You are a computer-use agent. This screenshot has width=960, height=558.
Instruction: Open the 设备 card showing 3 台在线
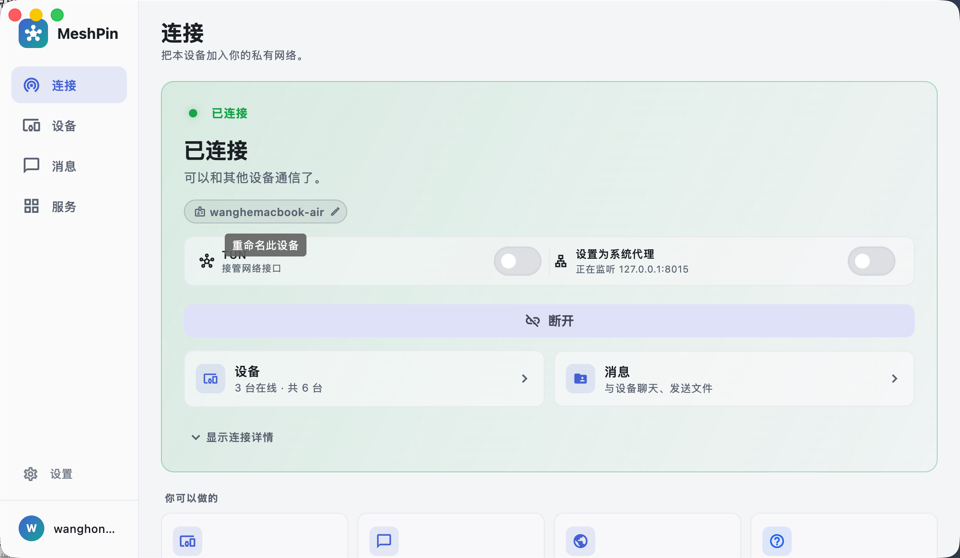tap(364, 379)
